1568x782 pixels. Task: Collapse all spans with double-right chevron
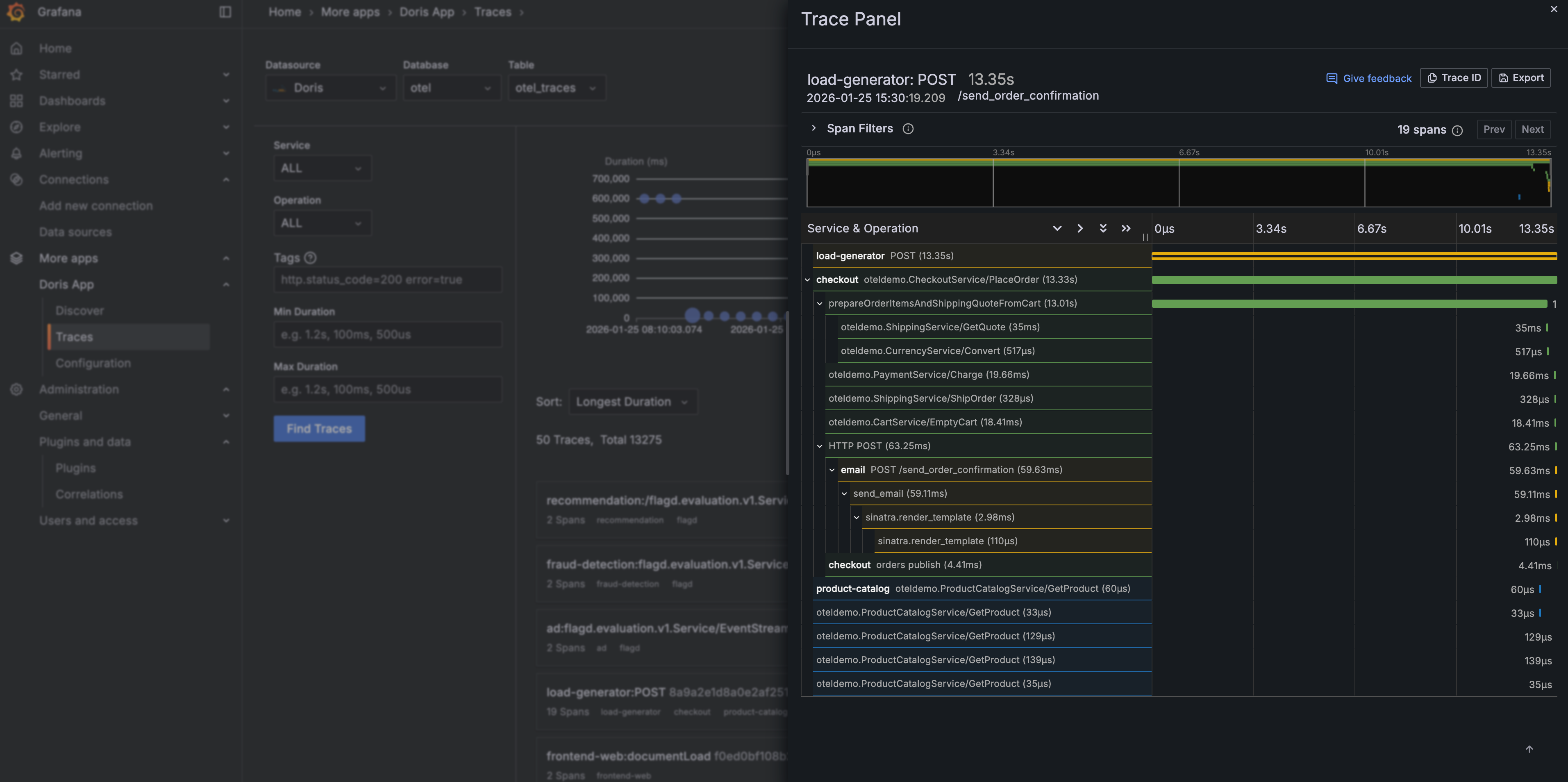(1126, 228)
